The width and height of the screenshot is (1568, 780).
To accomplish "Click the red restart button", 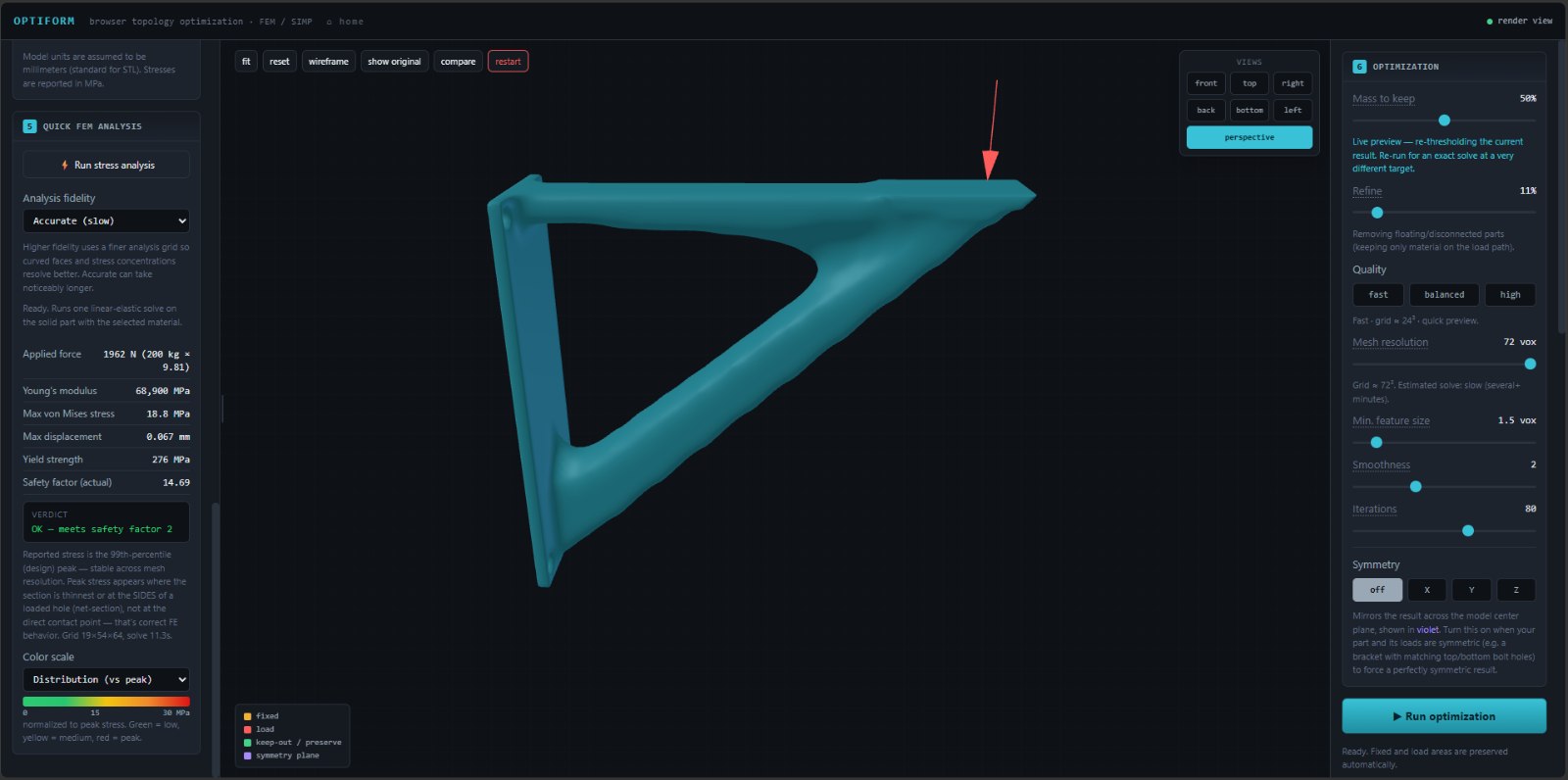I will (508, 62).
